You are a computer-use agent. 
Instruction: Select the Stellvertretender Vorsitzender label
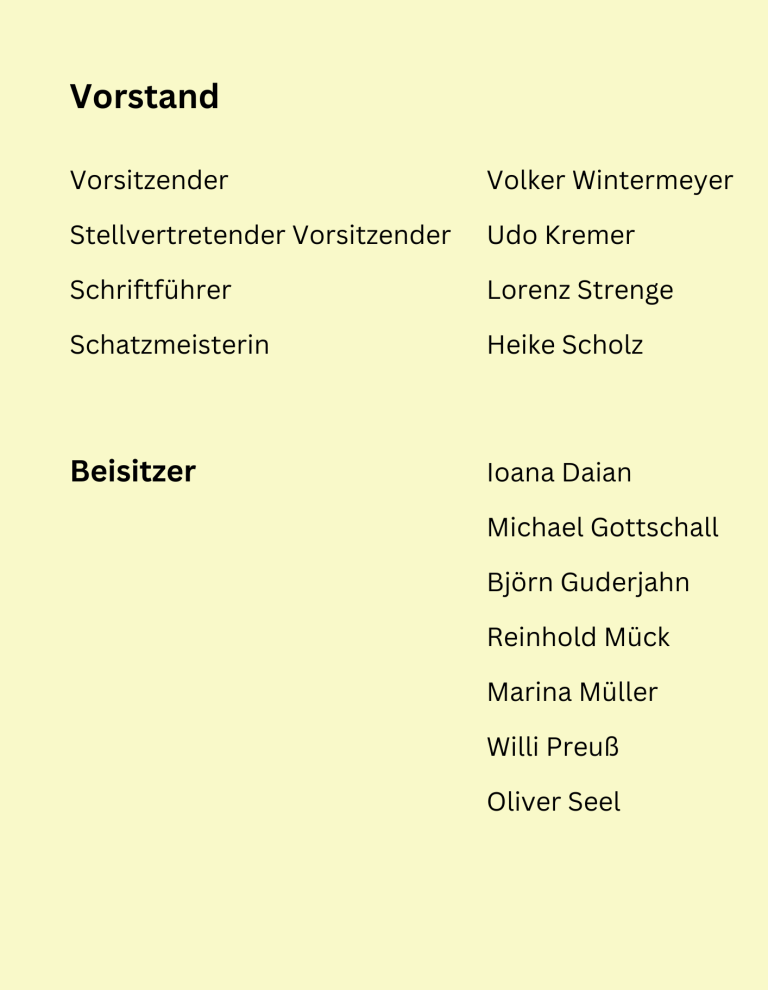[x=260, y=236]
